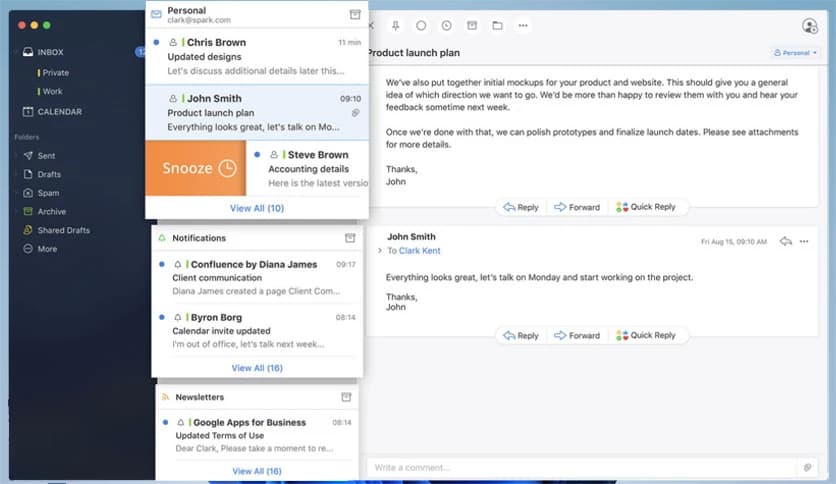Open the Personal account dropdown
836x484 pixels.
coord(795,53)
